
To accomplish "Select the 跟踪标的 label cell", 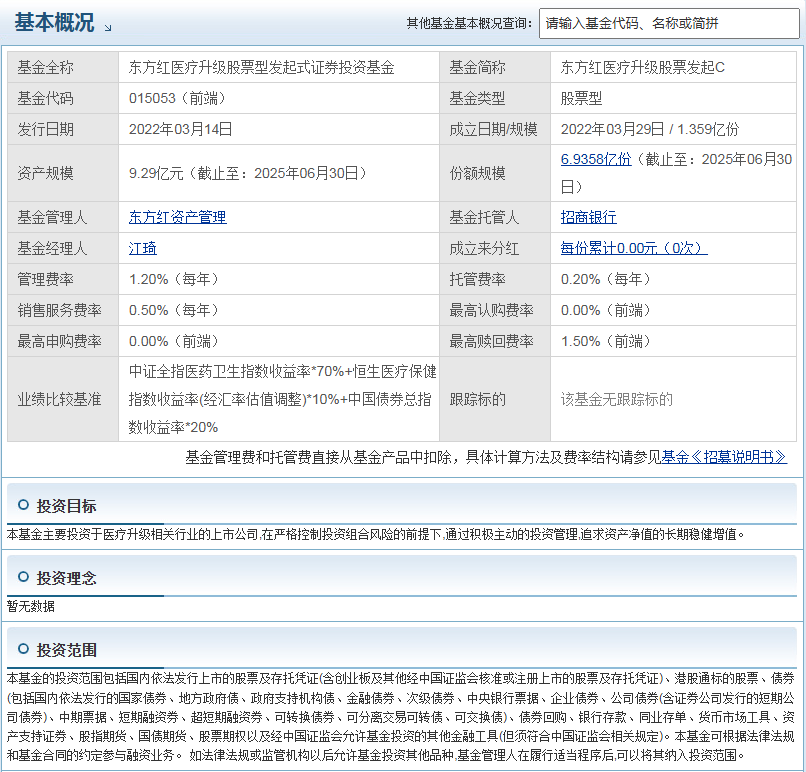I will [x=494, y=399].
